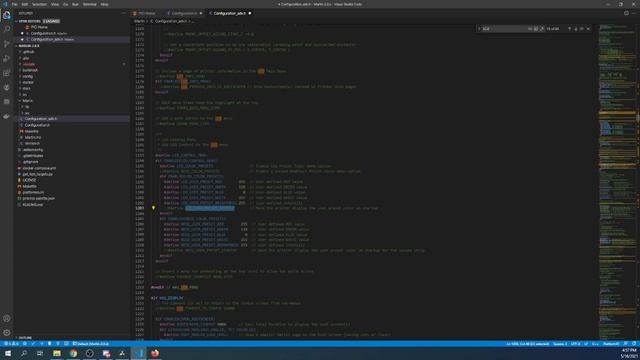
Task: Go to previous match in Find widget
Action: 569,29
